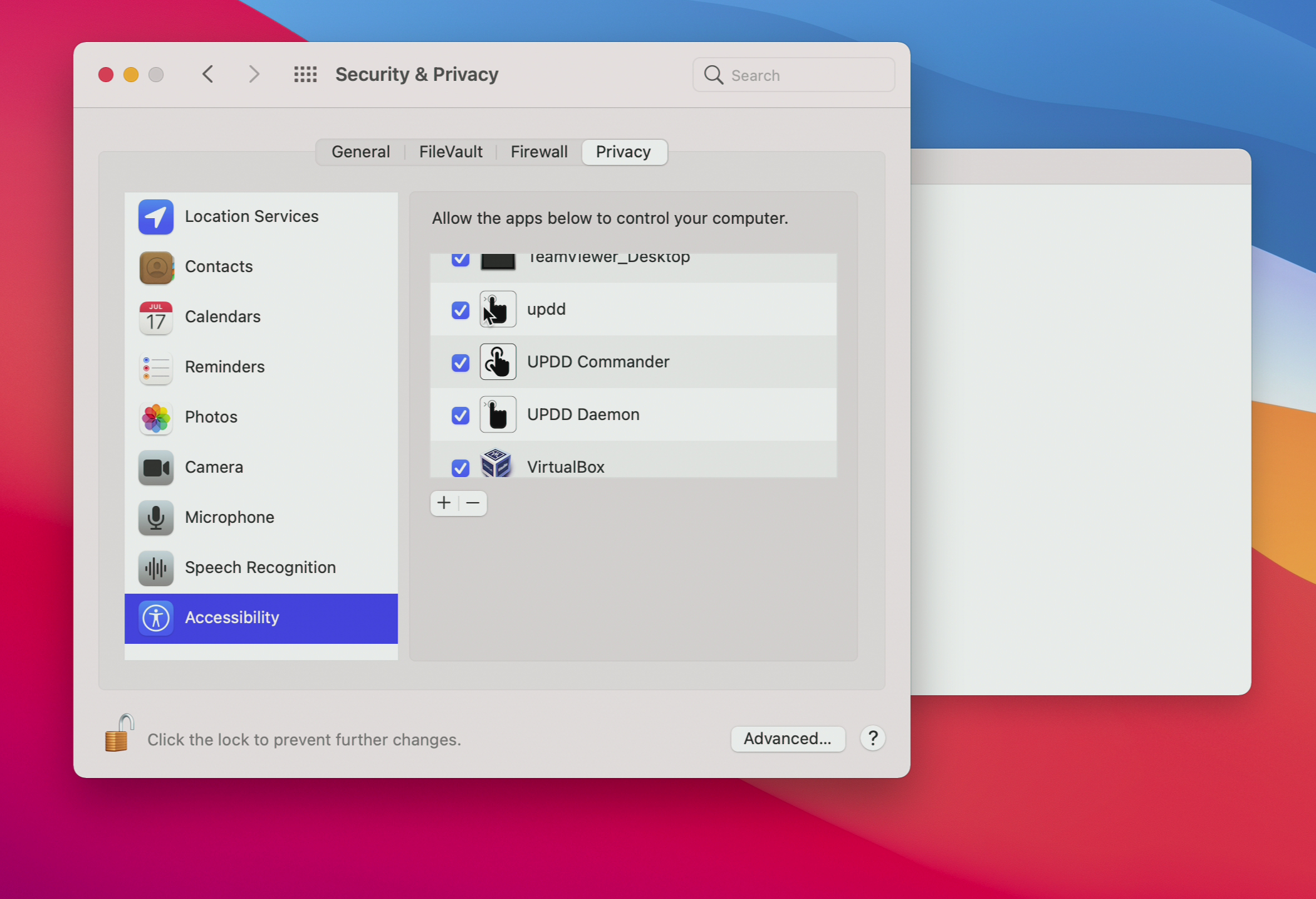
Task: Go back with the left chevron
Action: click(x=208, y=75)
